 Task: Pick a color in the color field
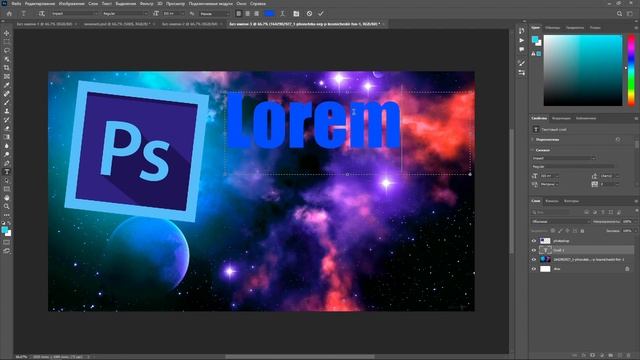pyautogui.click(x=583, y=70)
